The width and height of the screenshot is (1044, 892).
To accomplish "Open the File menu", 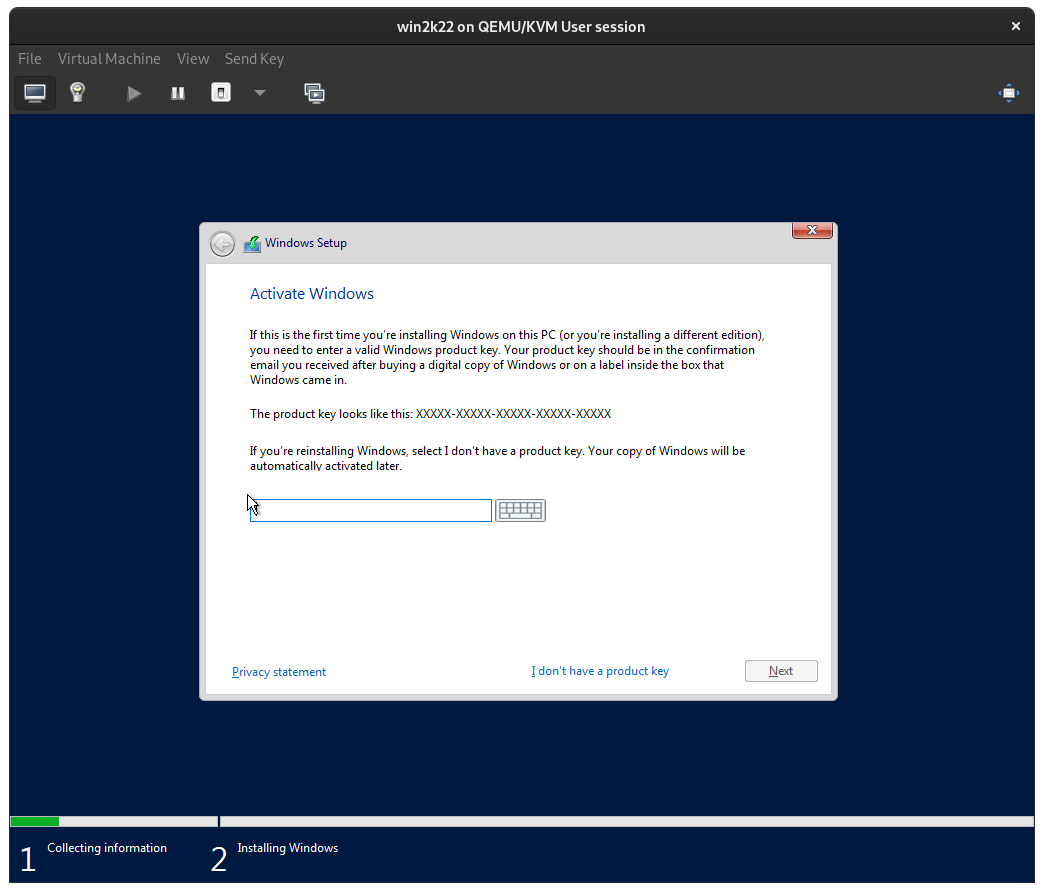I will pos(29,58).
